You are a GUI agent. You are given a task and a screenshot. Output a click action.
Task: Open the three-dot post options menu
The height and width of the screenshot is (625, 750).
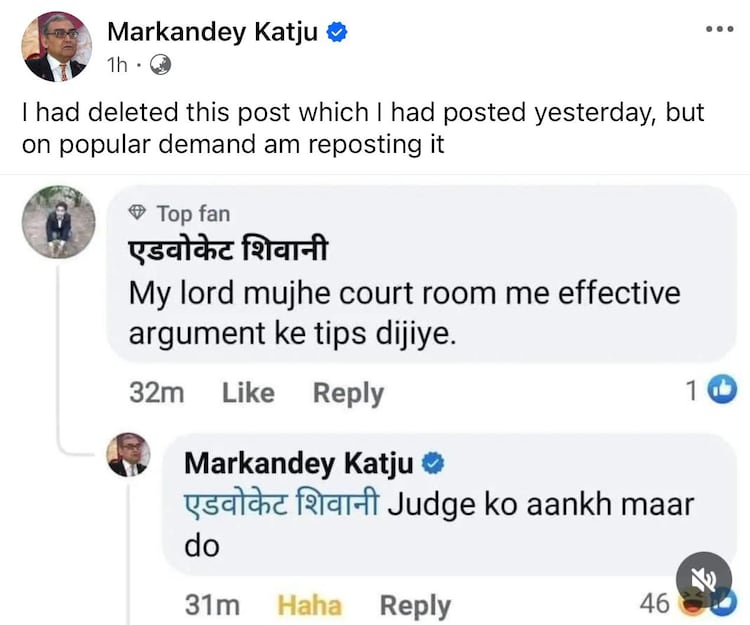tap(720, 29)
